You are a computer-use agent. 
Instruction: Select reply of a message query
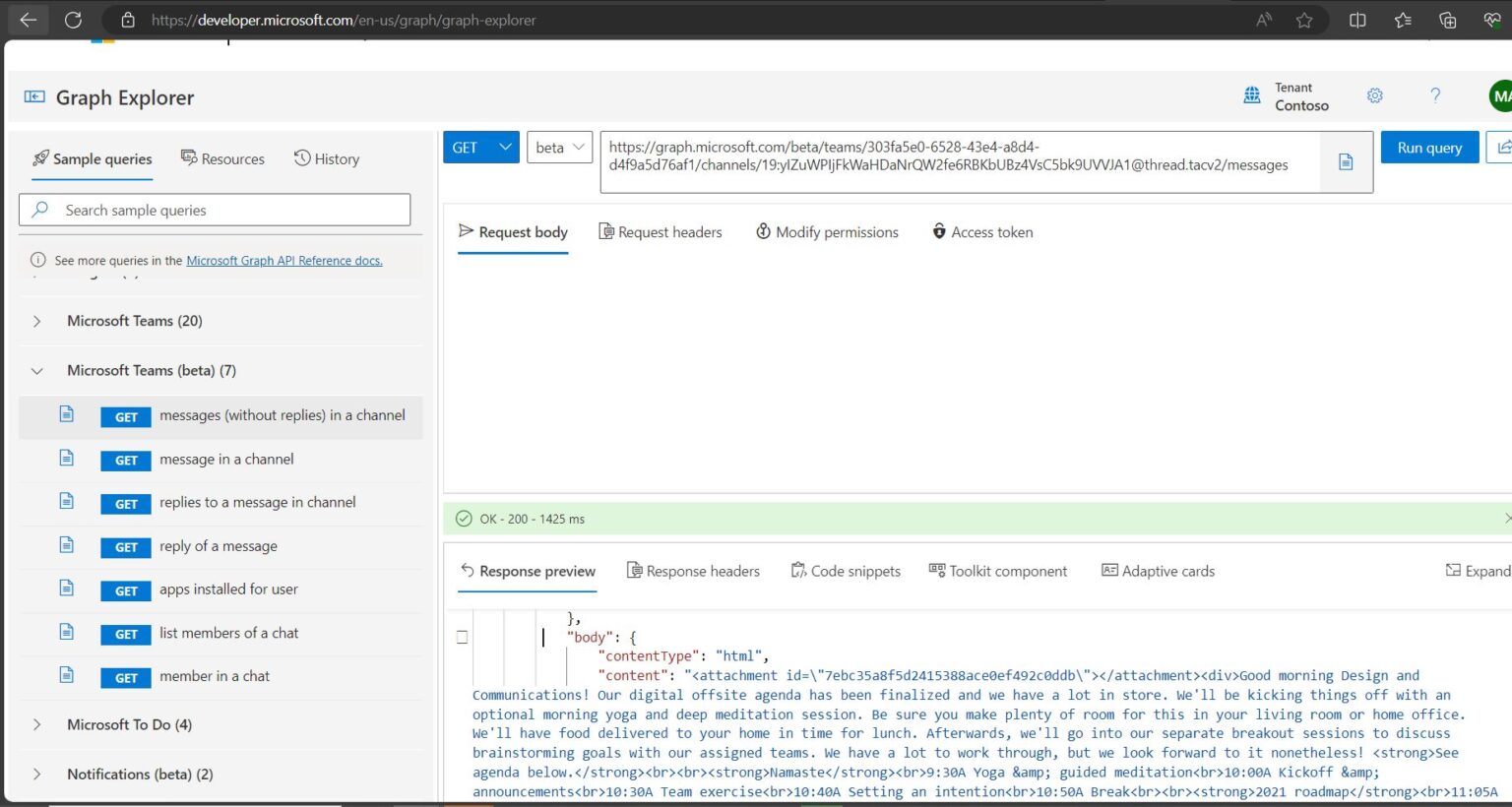(220, 546)
